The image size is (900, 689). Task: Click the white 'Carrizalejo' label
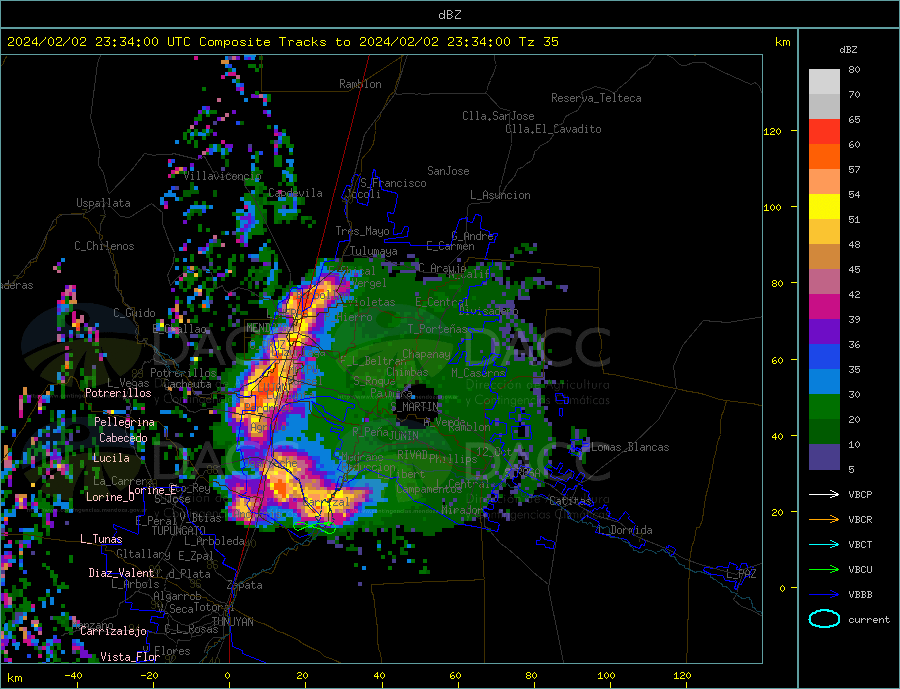113,632
